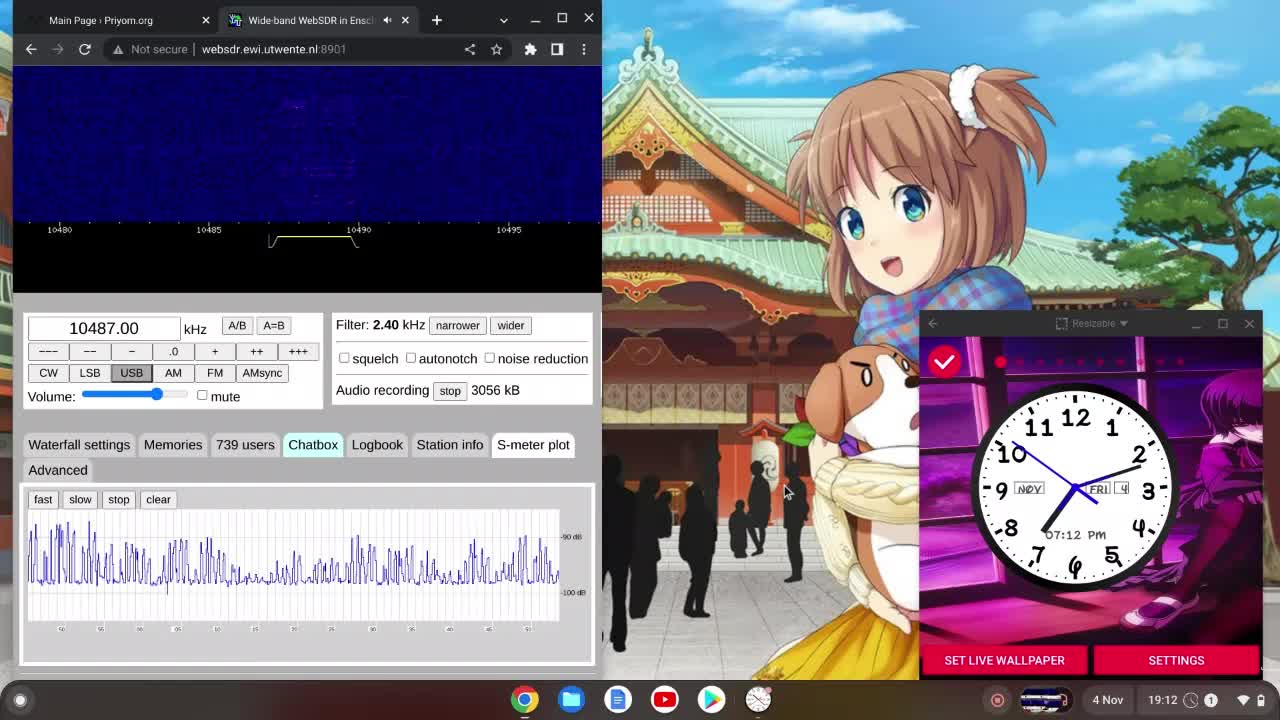Open the Waterfall settings tab
Image resolution: width=1280 pixels, height=720 pixels.
(x=79, y=445)
